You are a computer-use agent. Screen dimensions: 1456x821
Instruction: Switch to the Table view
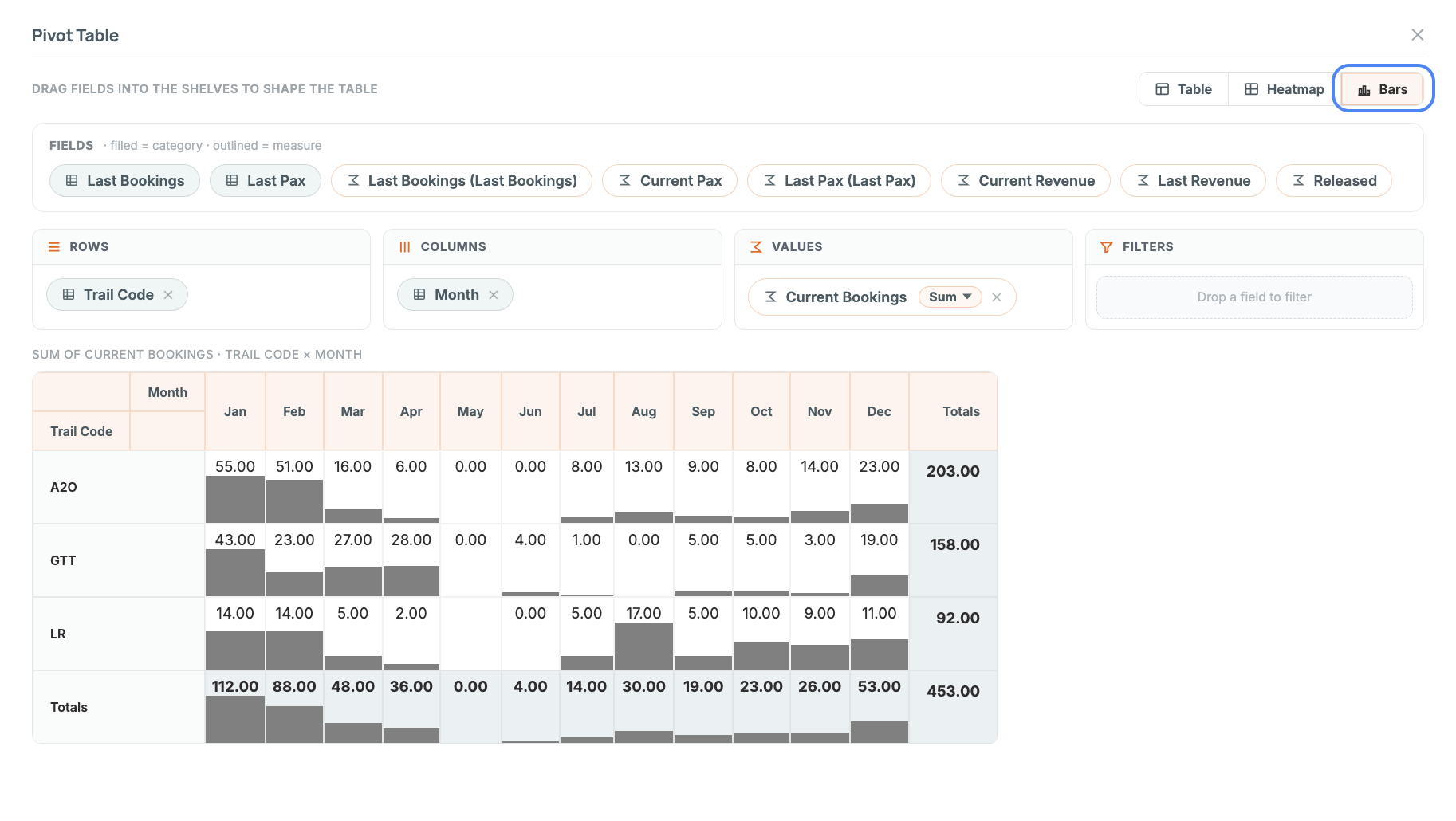[x=1184, y=89]
